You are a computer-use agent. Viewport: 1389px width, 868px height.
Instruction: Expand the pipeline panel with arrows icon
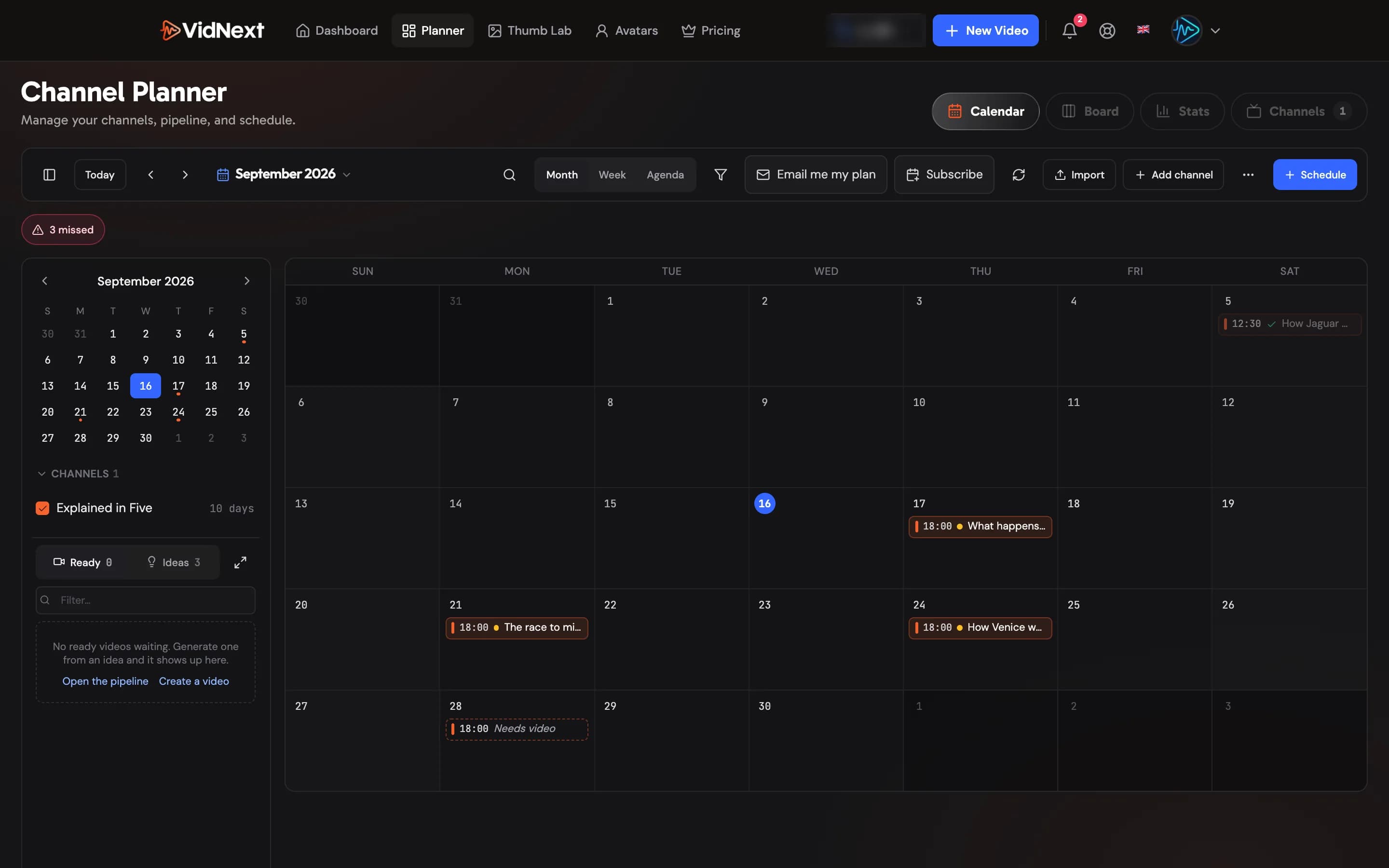240,563
